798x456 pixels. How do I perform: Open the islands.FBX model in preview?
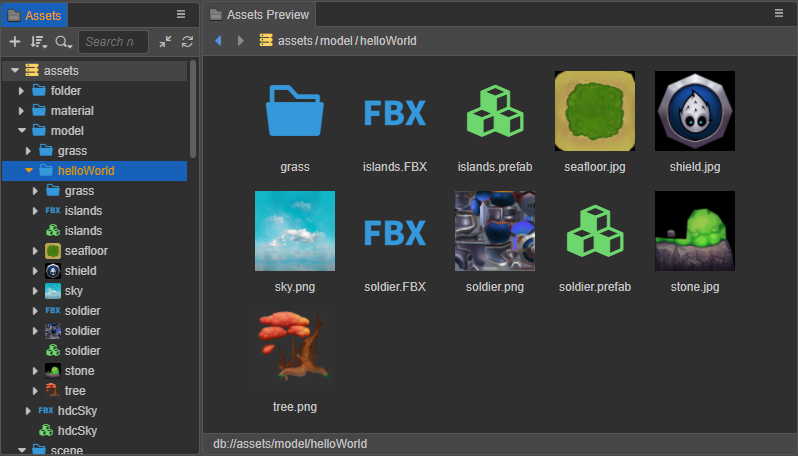(x=394, y=112)
